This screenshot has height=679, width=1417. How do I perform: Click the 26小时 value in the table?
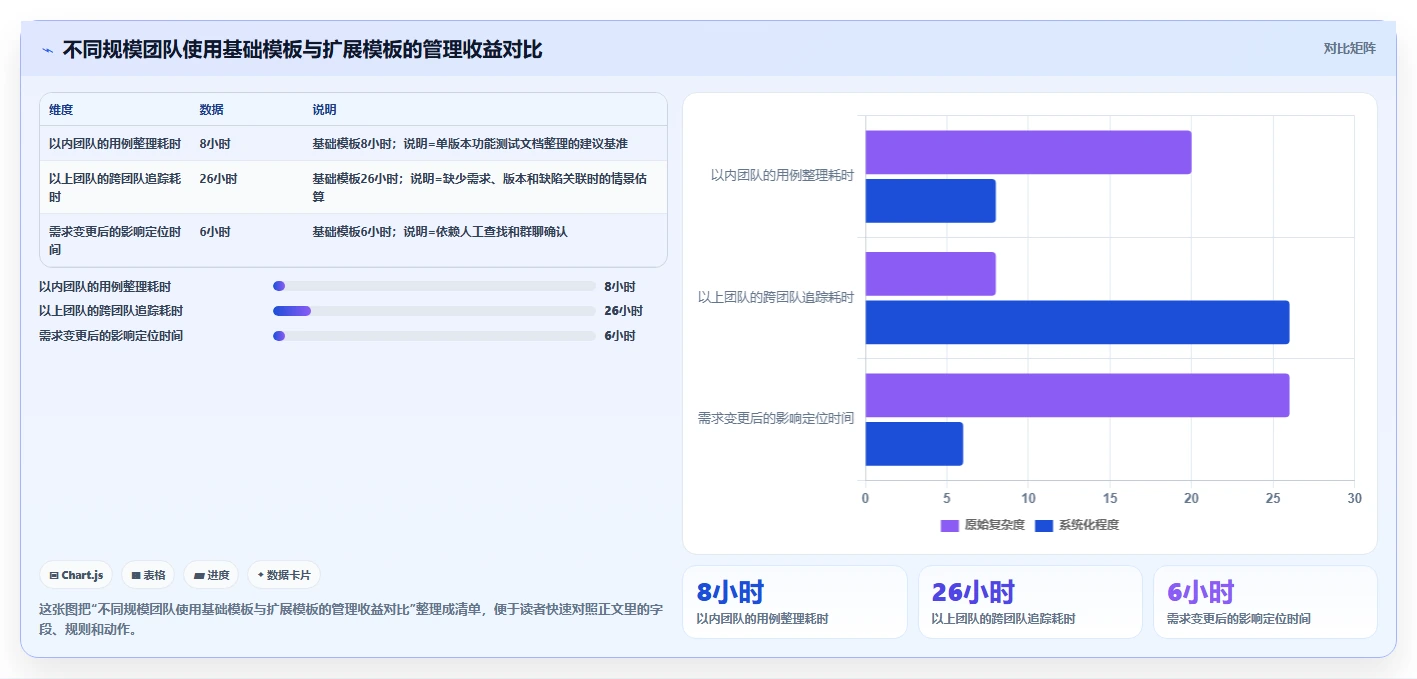point(218,179)
